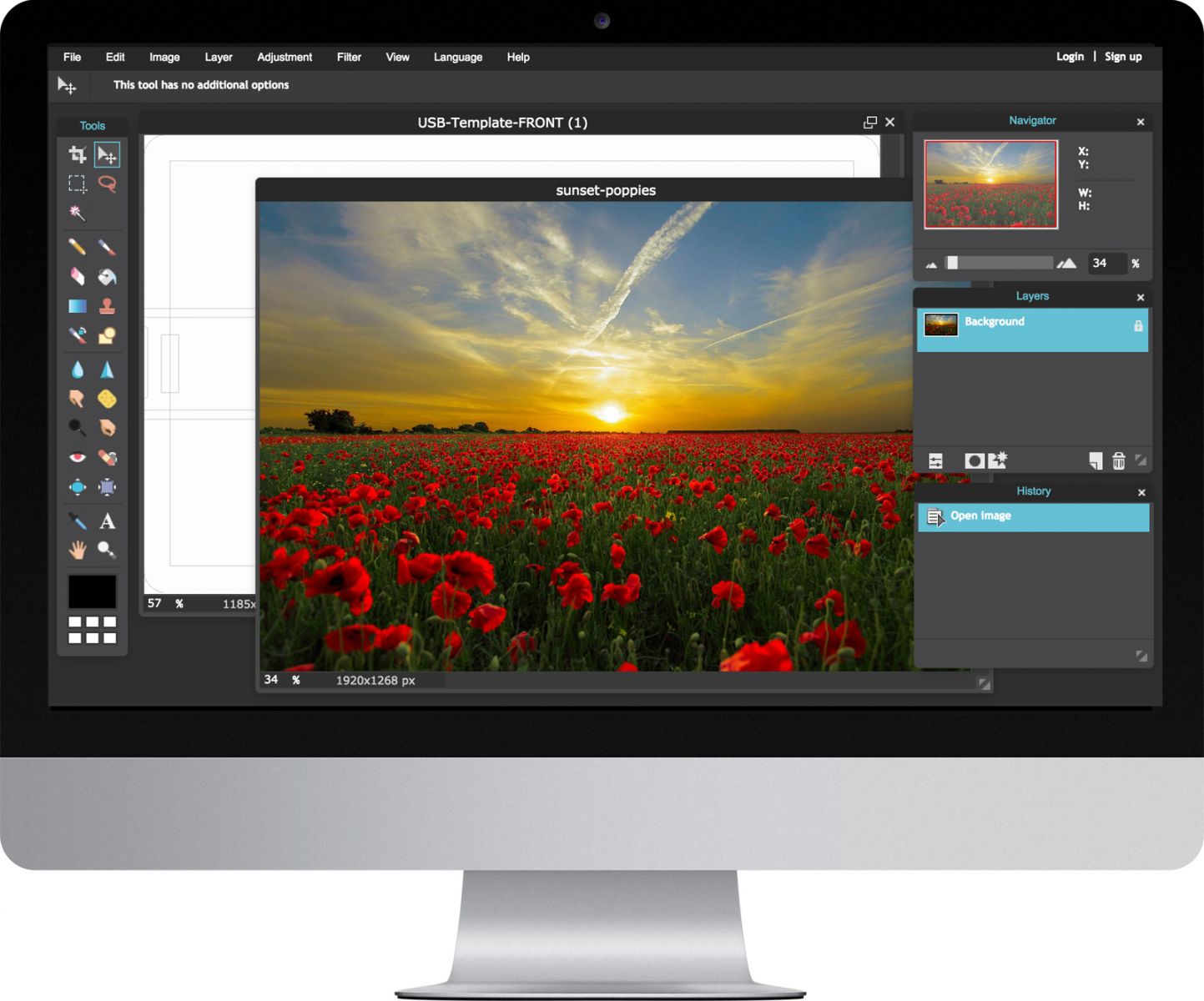The width and height of the screenshot is (1204, 1001).
Task: Select the Pencil tool
Action: tap(78, 247)
